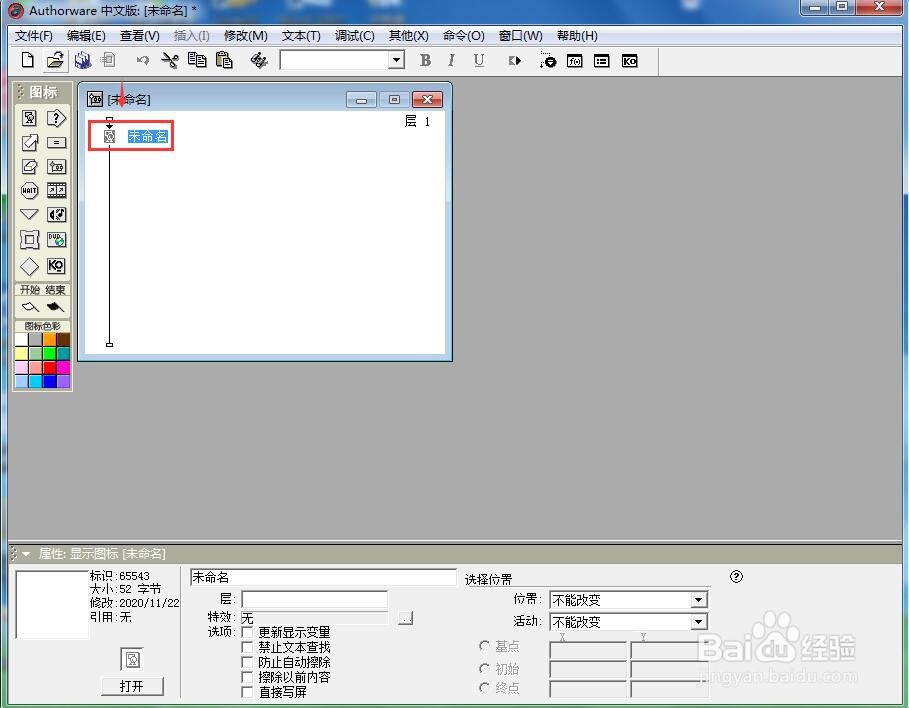909x708 pixels.
Task: Open the 查看(V) menu
Action: [140, 36]
